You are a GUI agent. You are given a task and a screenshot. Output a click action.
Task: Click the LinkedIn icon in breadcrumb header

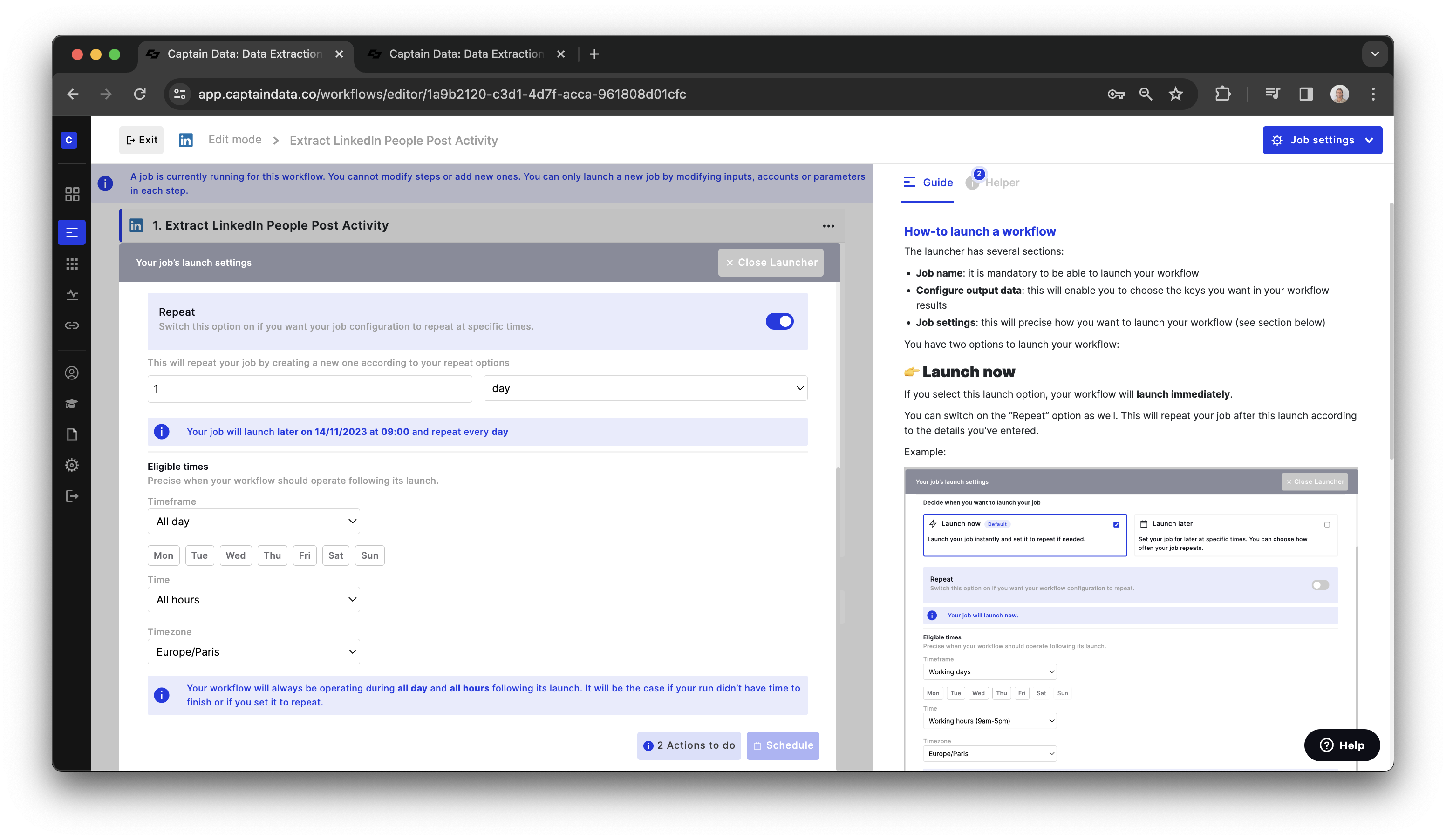coord(186,140)
